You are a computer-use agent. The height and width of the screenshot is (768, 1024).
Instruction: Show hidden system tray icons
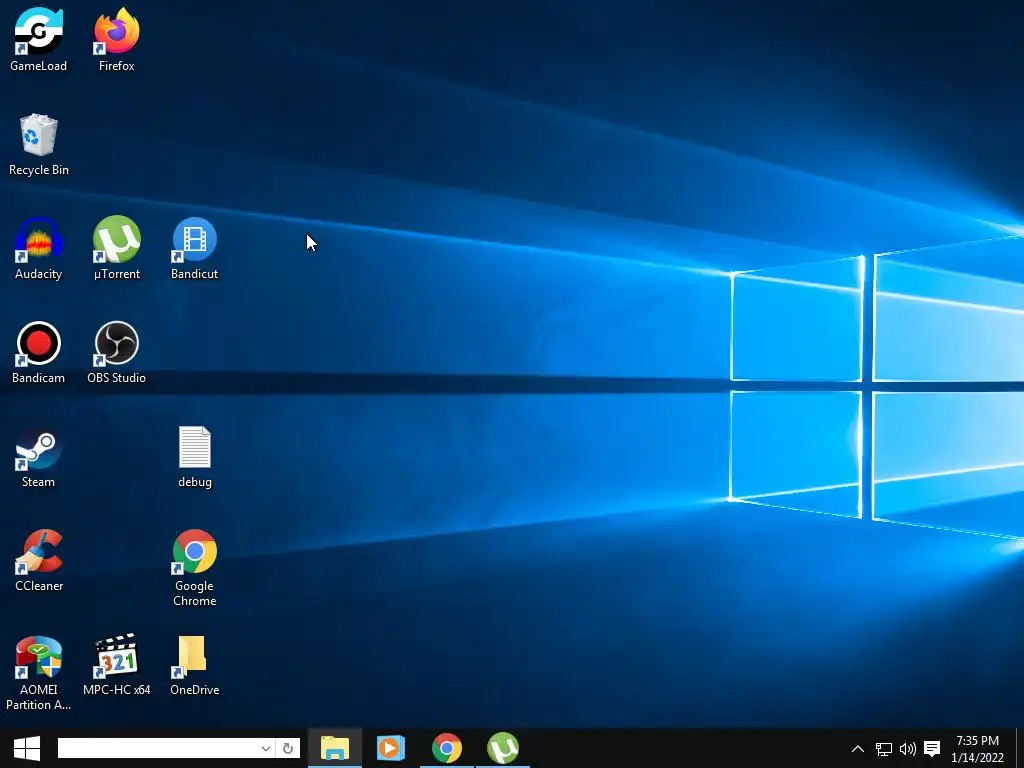(x=858, y=749)
